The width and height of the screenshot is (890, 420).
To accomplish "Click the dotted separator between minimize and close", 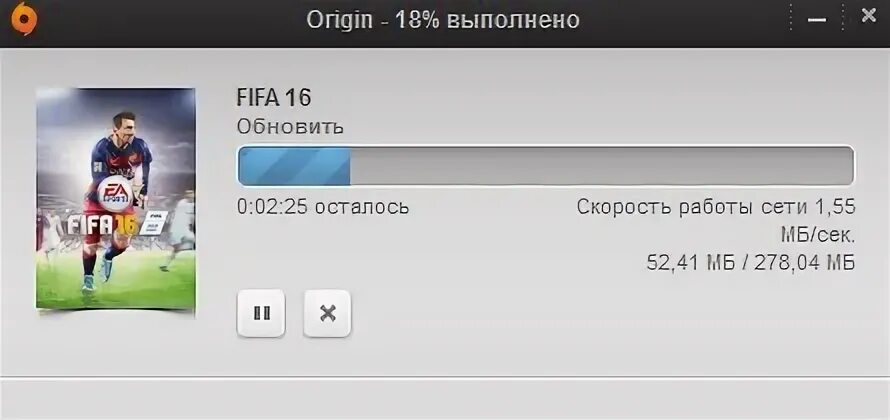I will click(x=843, y=17).
